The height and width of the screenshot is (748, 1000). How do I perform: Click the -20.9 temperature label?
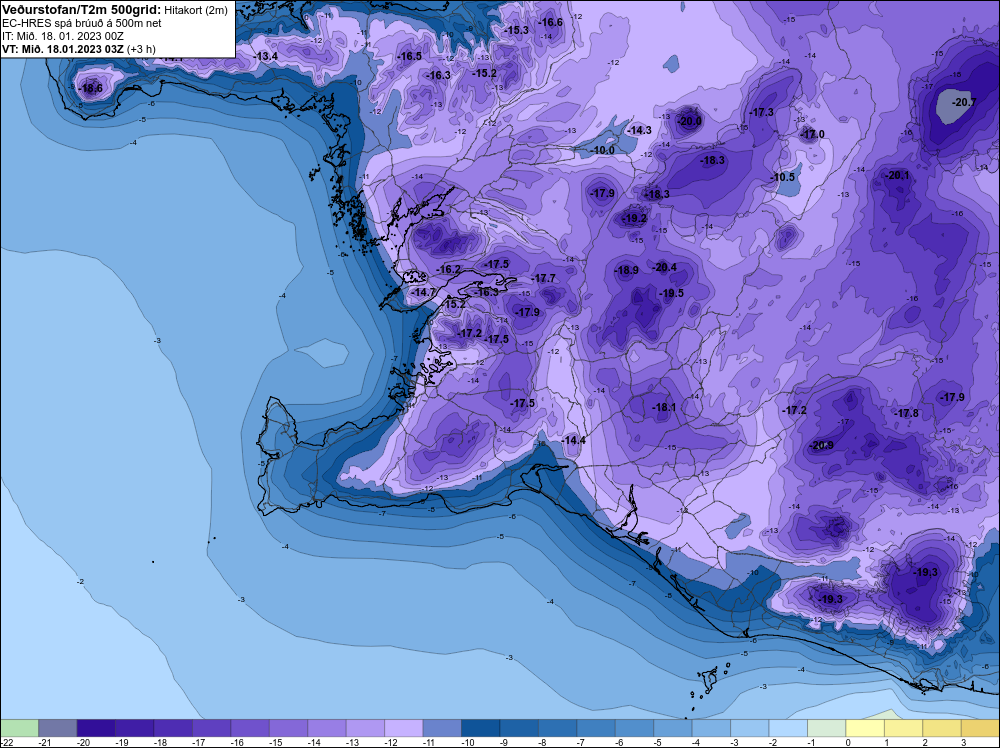(821, 445)
